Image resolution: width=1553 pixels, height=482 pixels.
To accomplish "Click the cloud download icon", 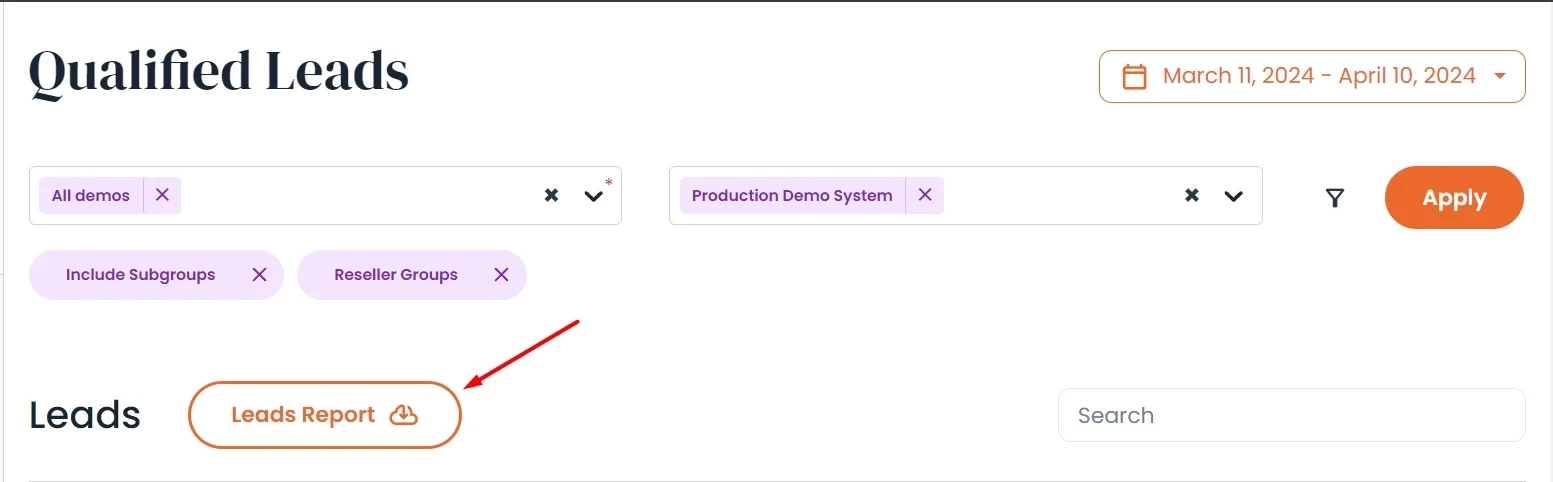I will (x=403, y=415).
